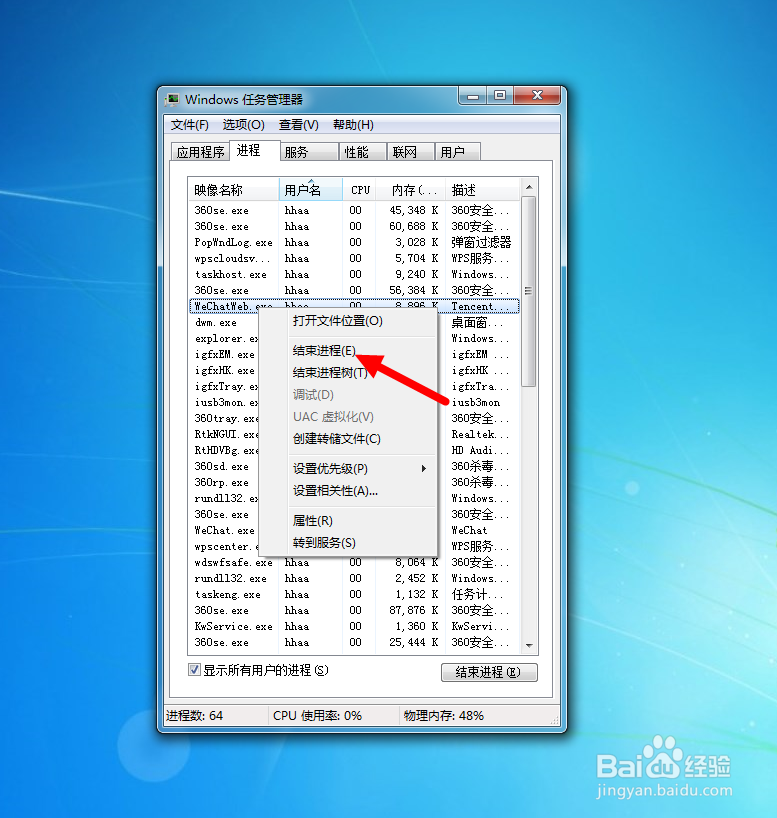Select the dwm.exe process row

point(354,322)
